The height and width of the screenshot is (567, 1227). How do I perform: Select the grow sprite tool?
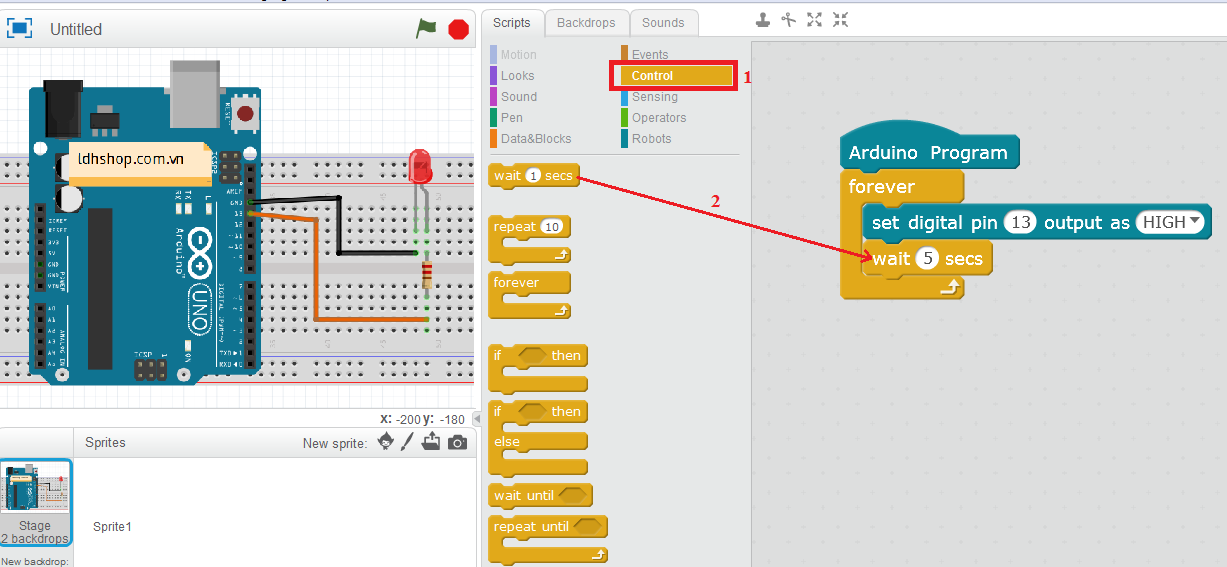click(x=814, y=19)
